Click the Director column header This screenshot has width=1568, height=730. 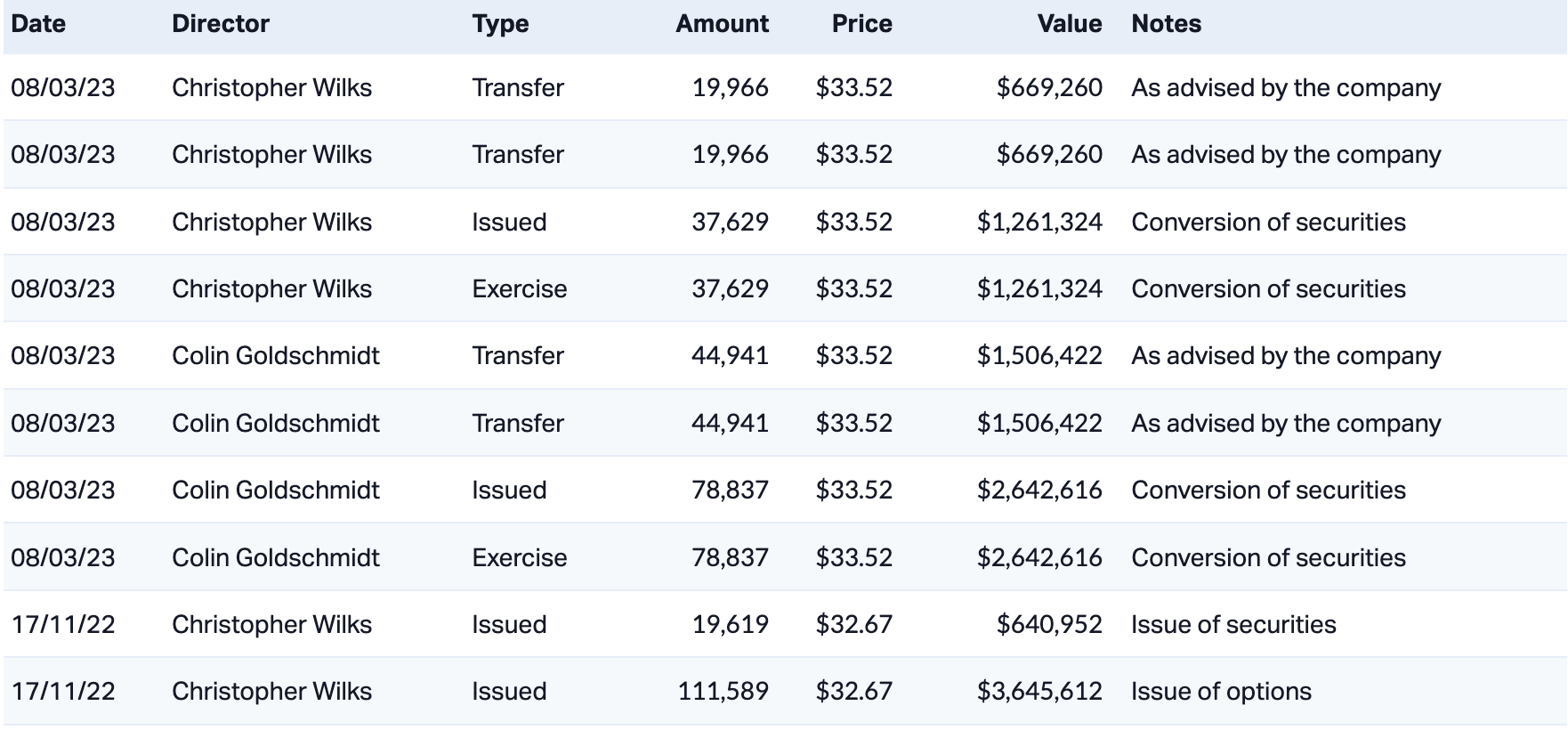(x=220, y=24)
